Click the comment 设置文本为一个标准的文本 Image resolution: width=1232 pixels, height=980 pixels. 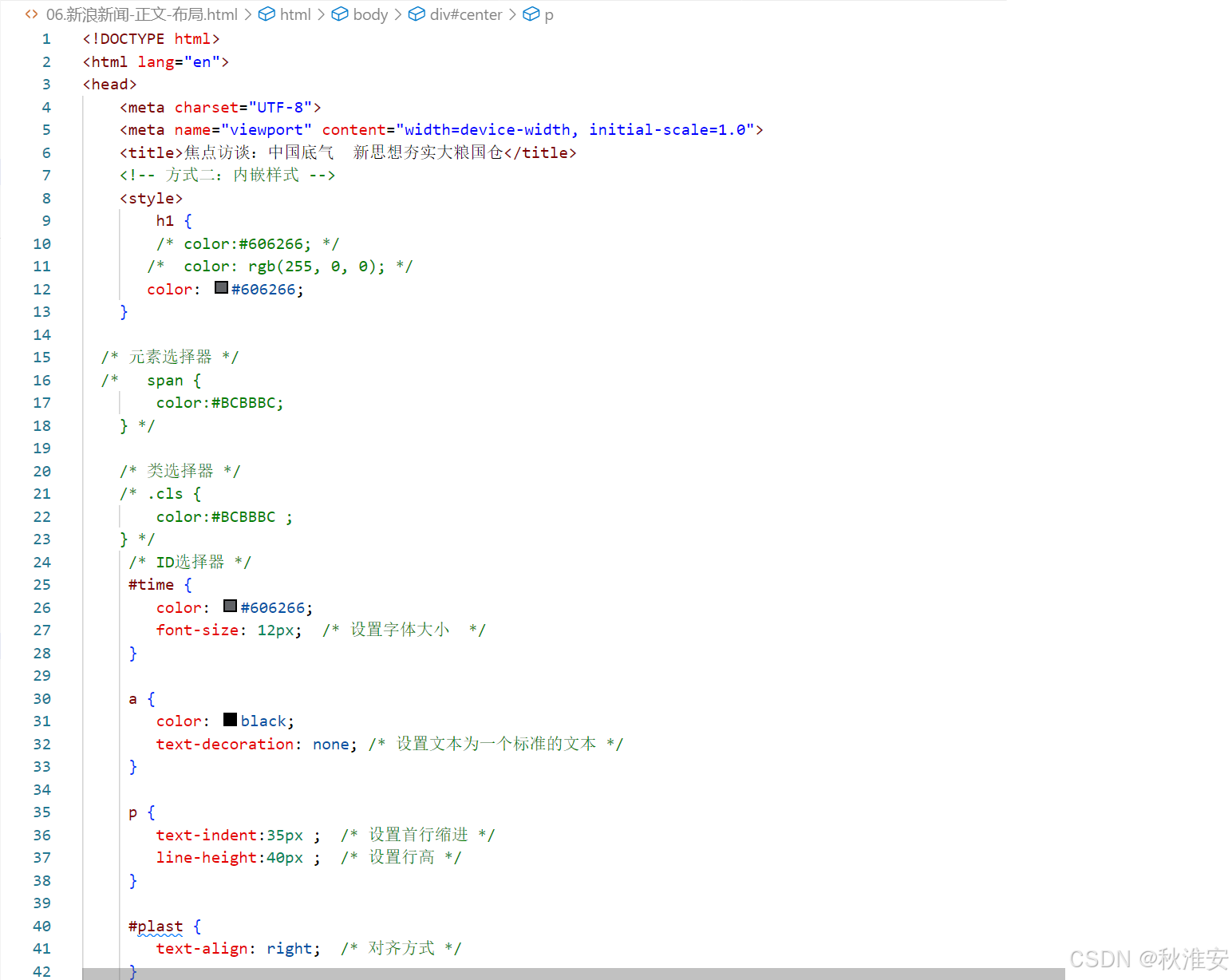pyautogui.click(x=496, y=744)
